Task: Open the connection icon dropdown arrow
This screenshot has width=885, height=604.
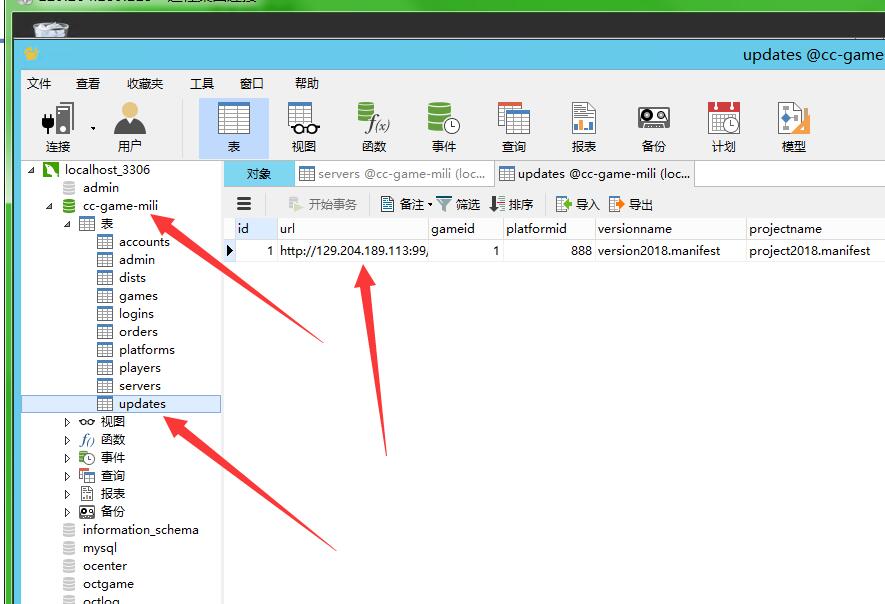Action: coord(93,128)
